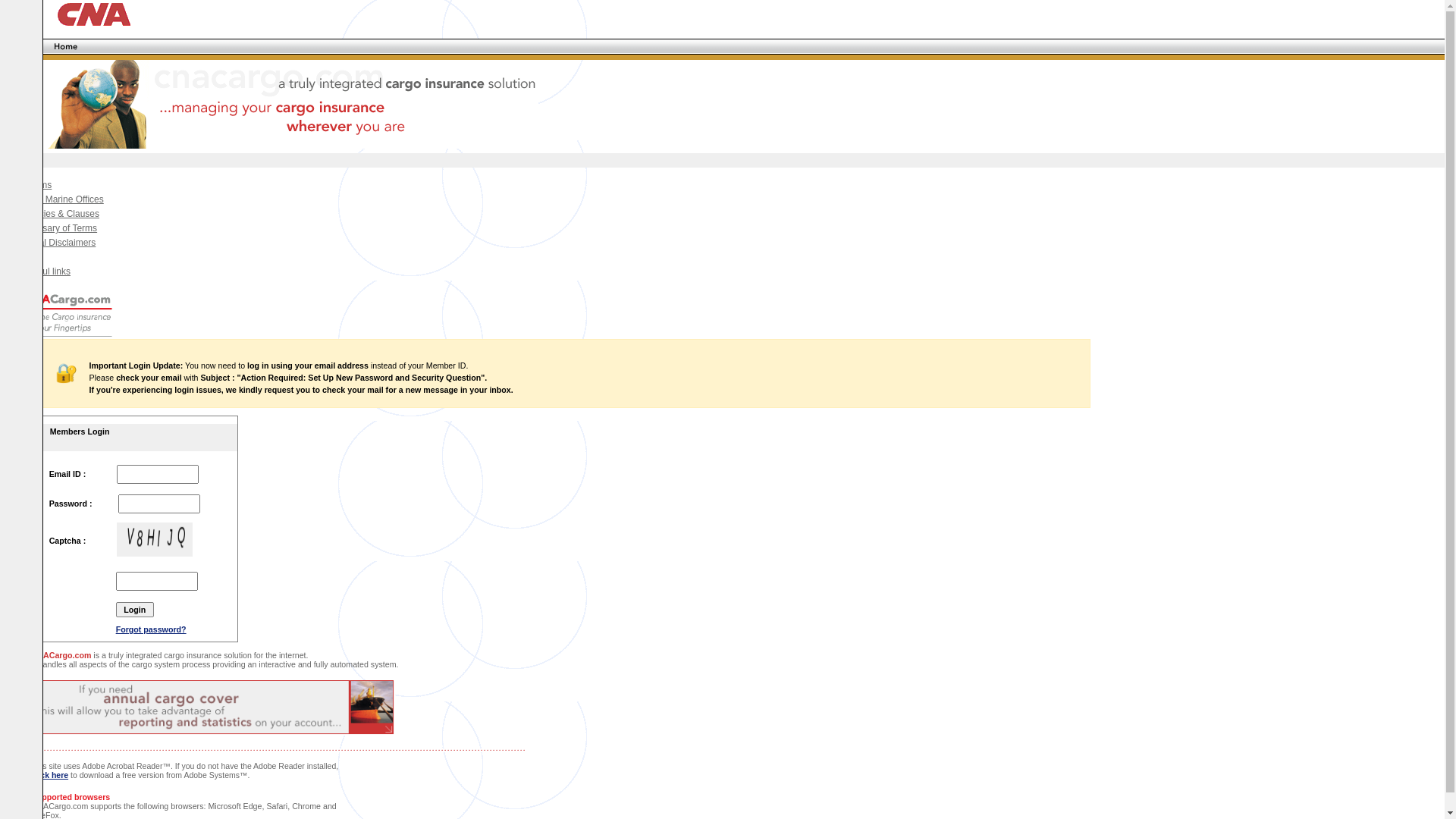1456x819 pixels.
Task: Click 'click here' Adobe Reader download link
Action: point(55,775)
